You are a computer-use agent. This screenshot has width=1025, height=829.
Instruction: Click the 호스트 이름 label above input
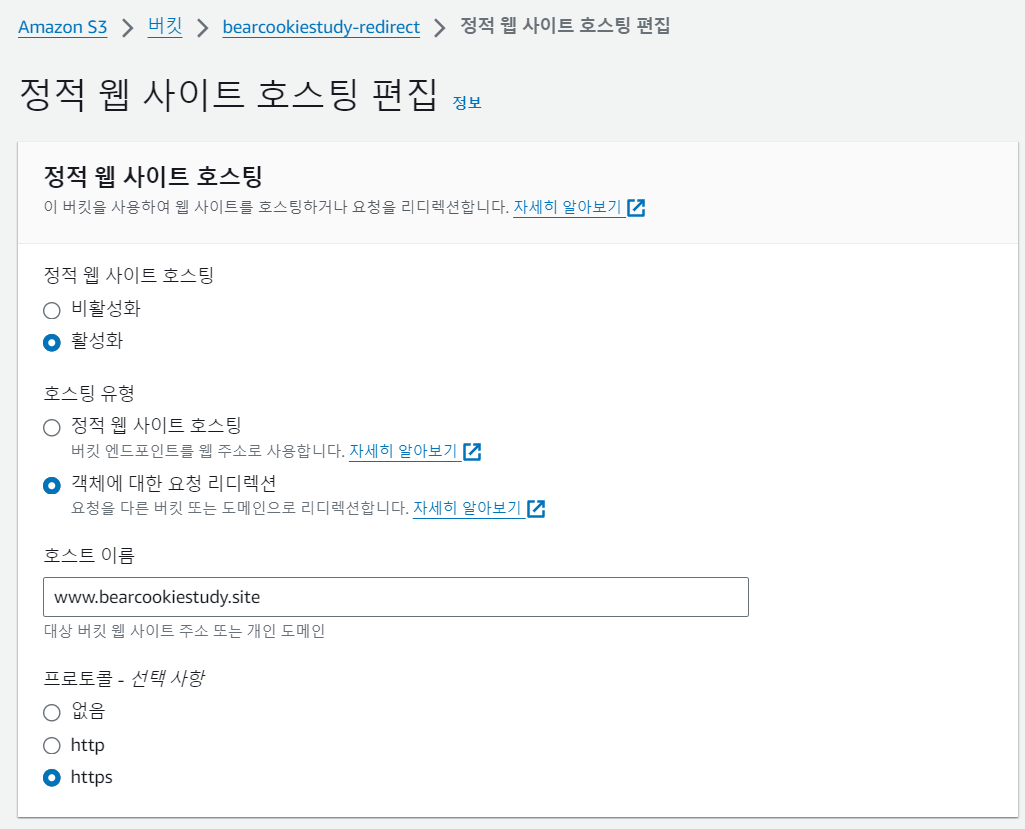click(x=89, y=554)
